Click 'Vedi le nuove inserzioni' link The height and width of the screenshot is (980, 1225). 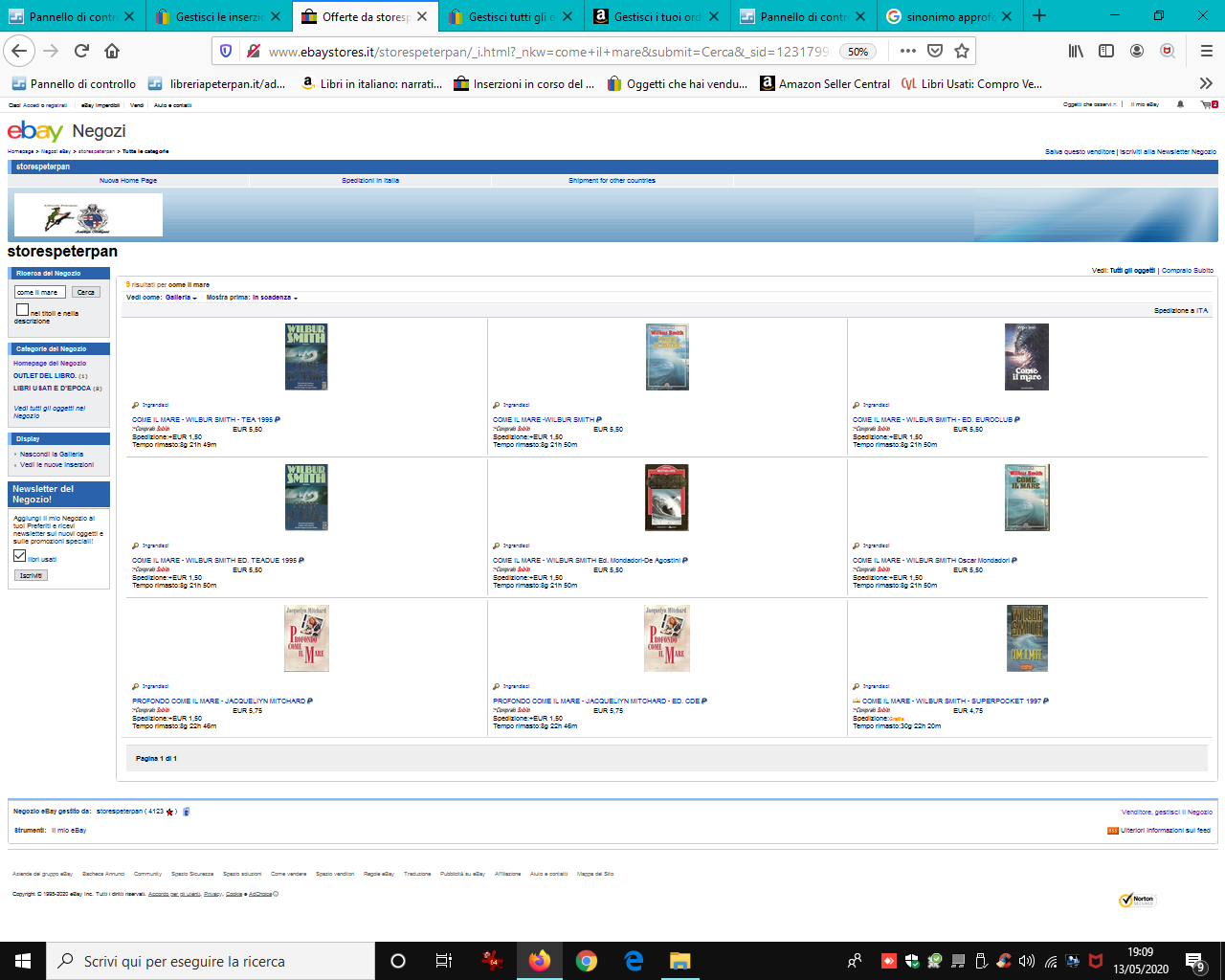click(x=57, y=465)
